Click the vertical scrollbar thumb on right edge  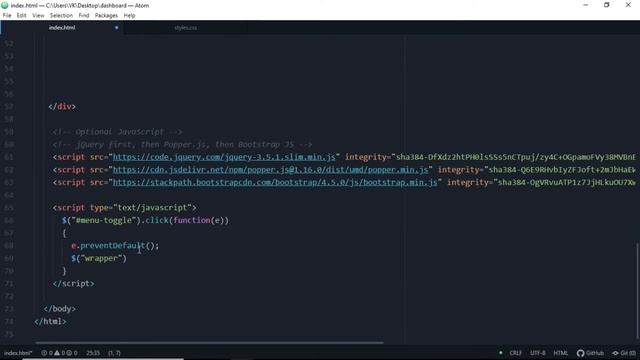(x=637, y=291)
